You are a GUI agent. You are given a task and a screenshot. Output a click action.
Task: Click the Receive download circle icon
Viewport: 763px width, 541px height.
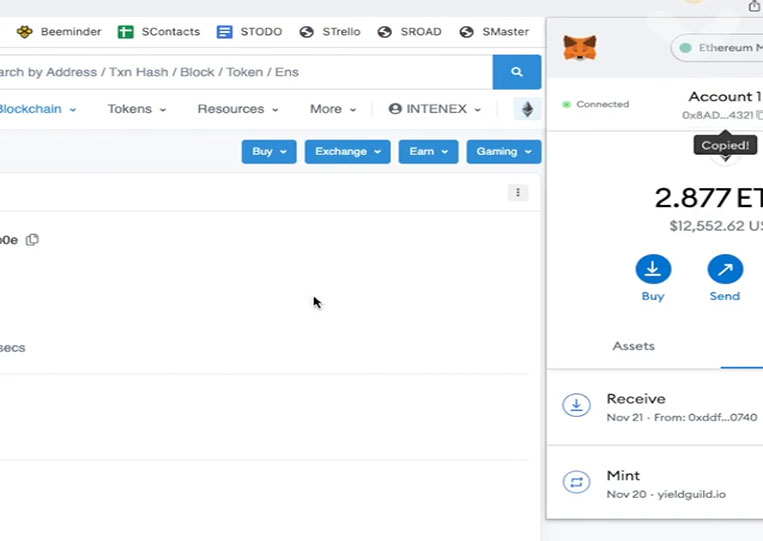click(577, 405)
